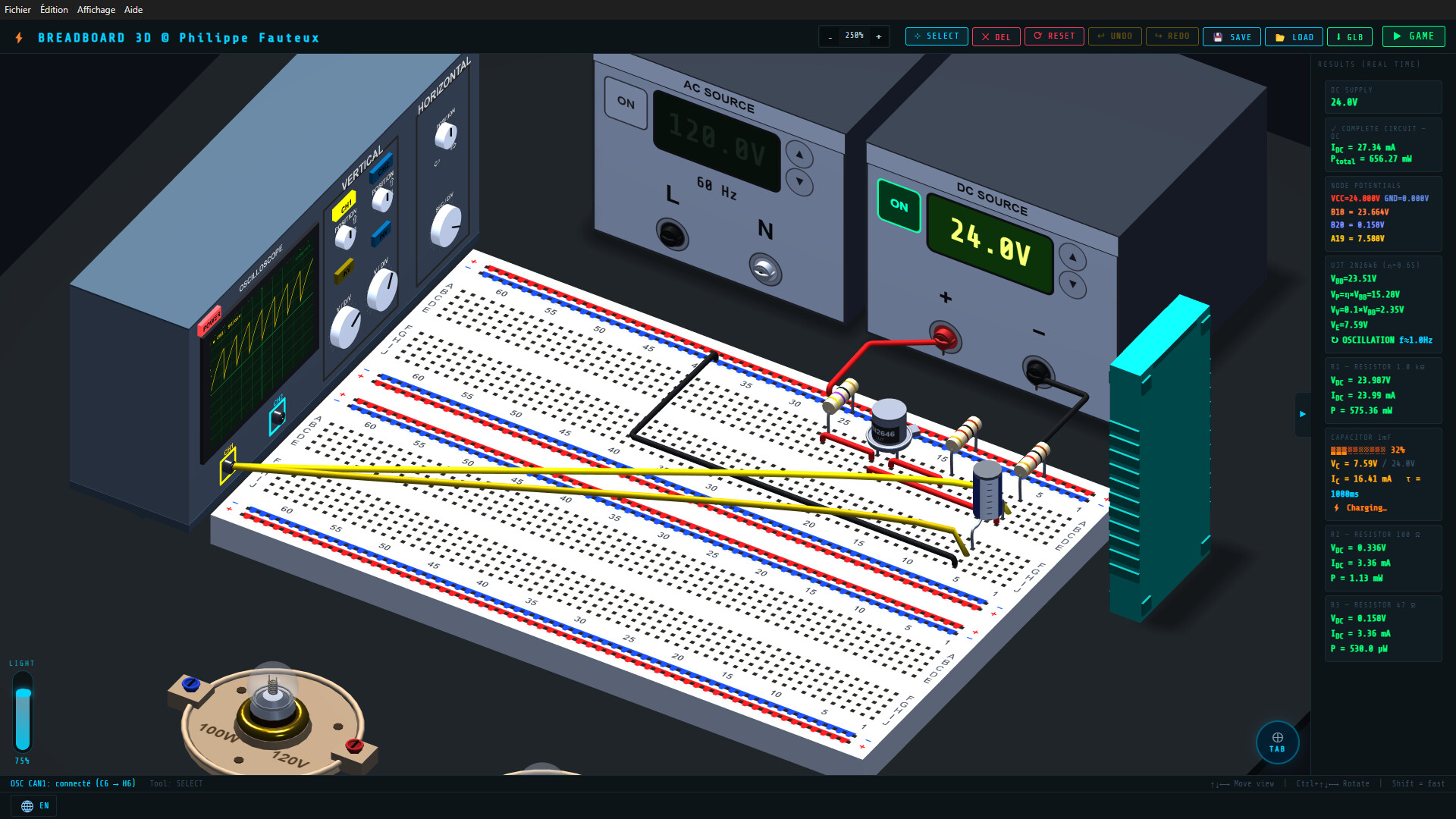Click the zoom out minus button
1456x819 pixels.
(x=830, y=36)
